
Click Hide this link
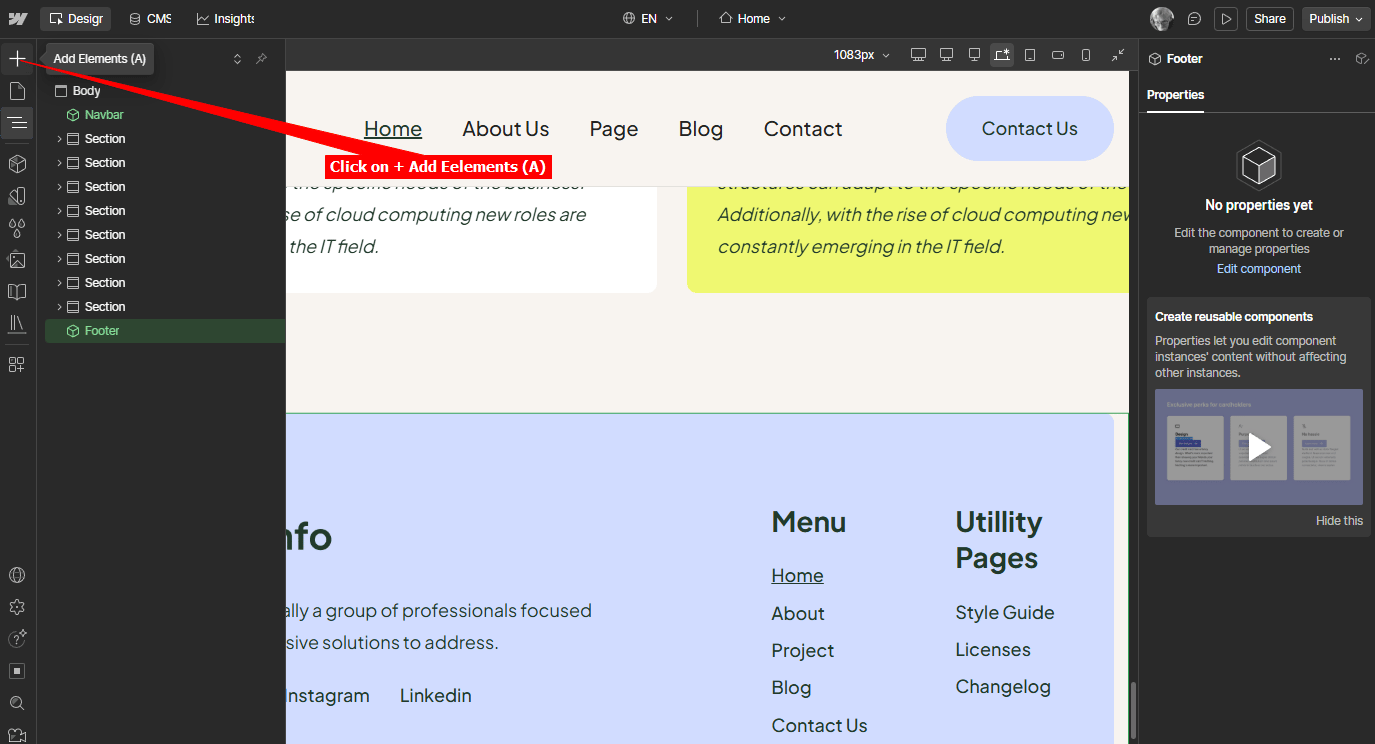(x=1339, y=521)
